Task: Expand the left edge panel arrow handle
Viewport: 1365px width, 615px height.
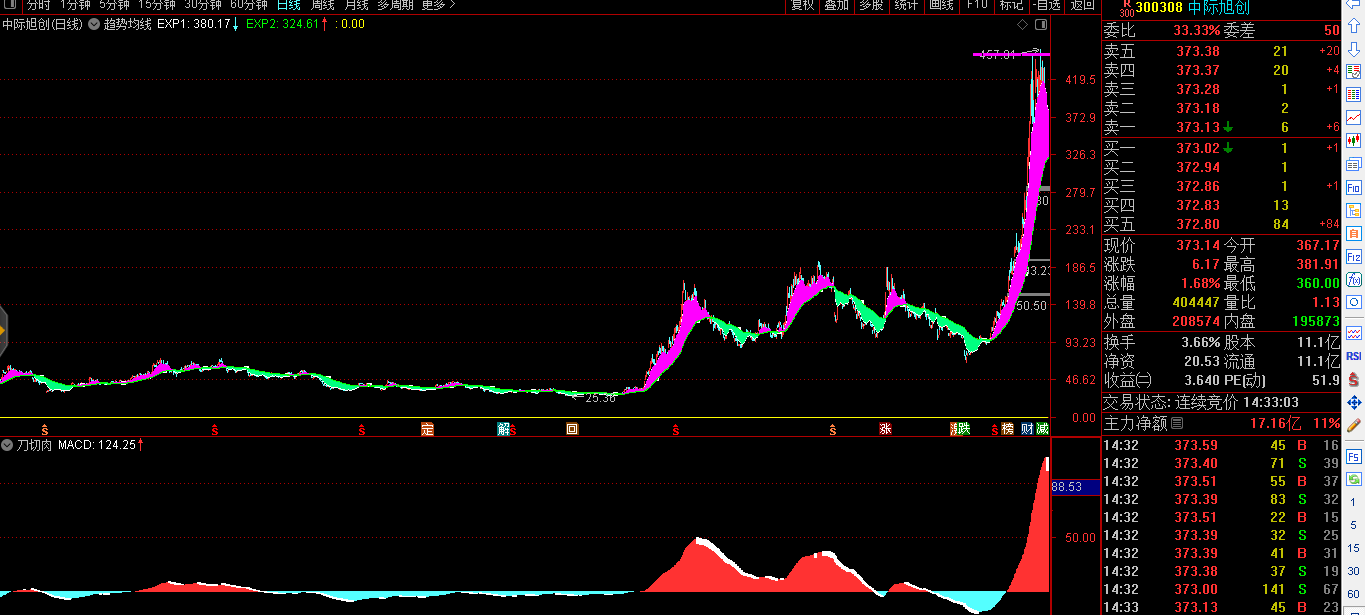Action: click(3, 329)
